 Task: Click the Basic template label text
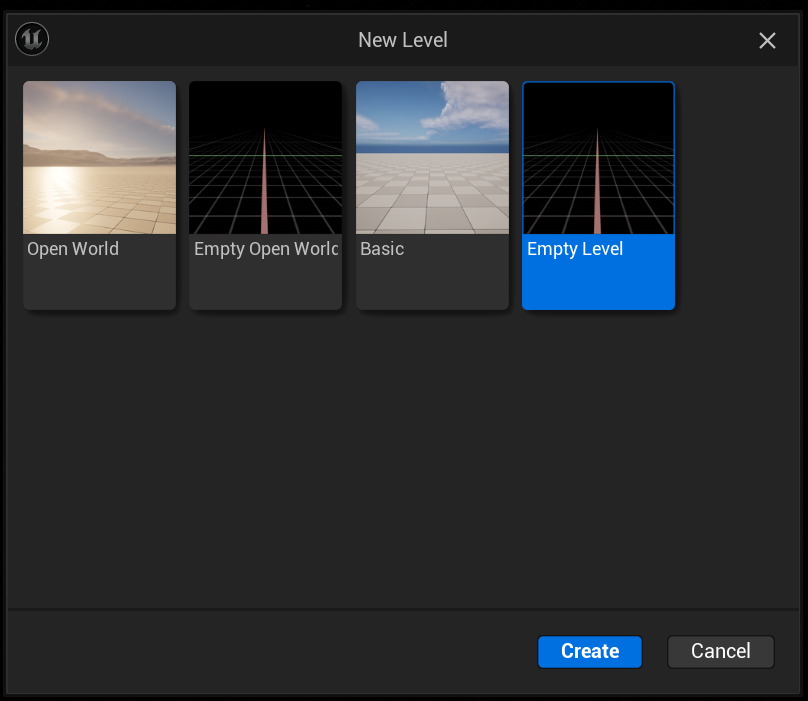pyautogui.click(x=381, y=248)
